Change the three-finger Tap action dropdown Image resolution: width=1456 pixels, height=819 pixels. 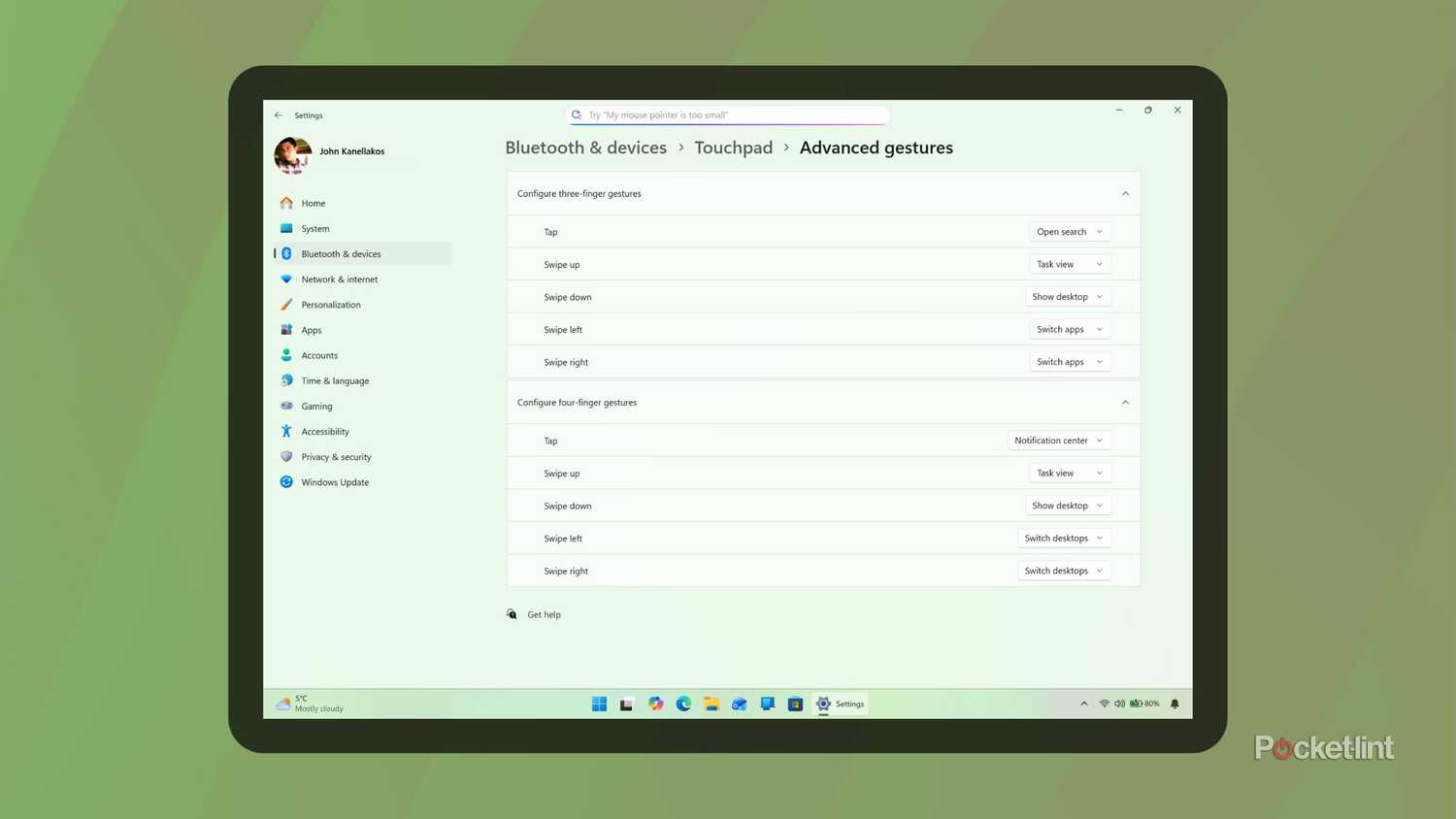click(1069, 231)
